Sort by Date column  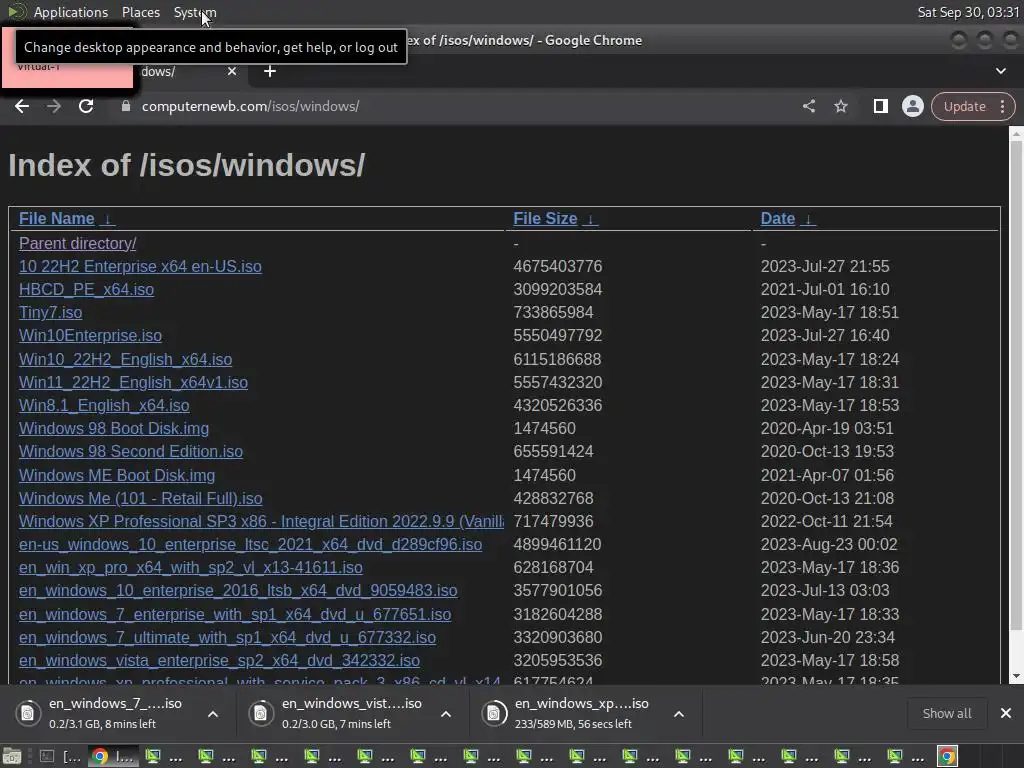(788, 219)
